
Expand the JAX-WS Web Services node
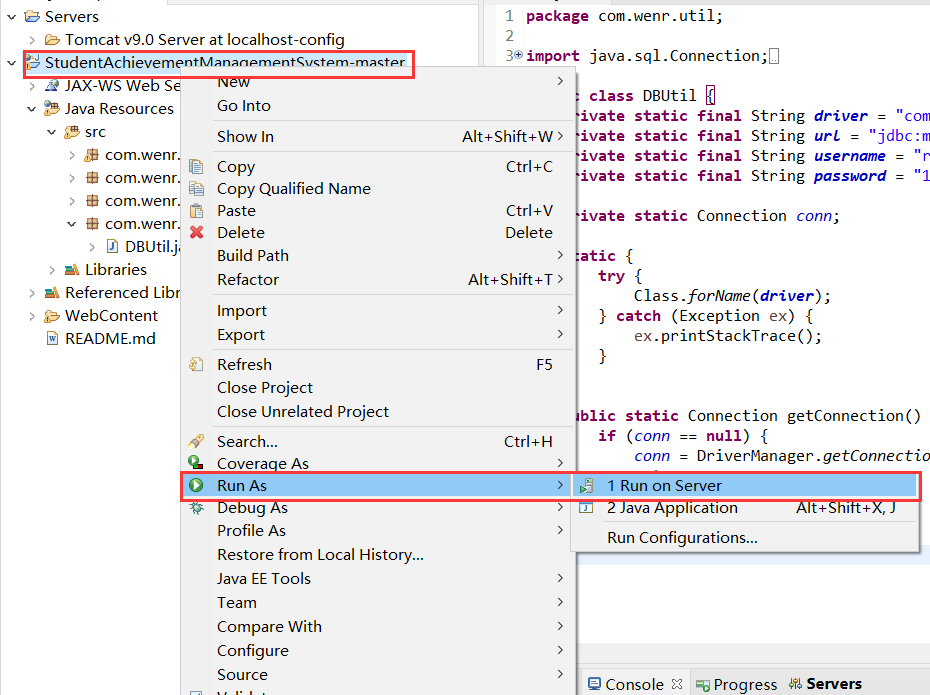click(x=32, y=85)
